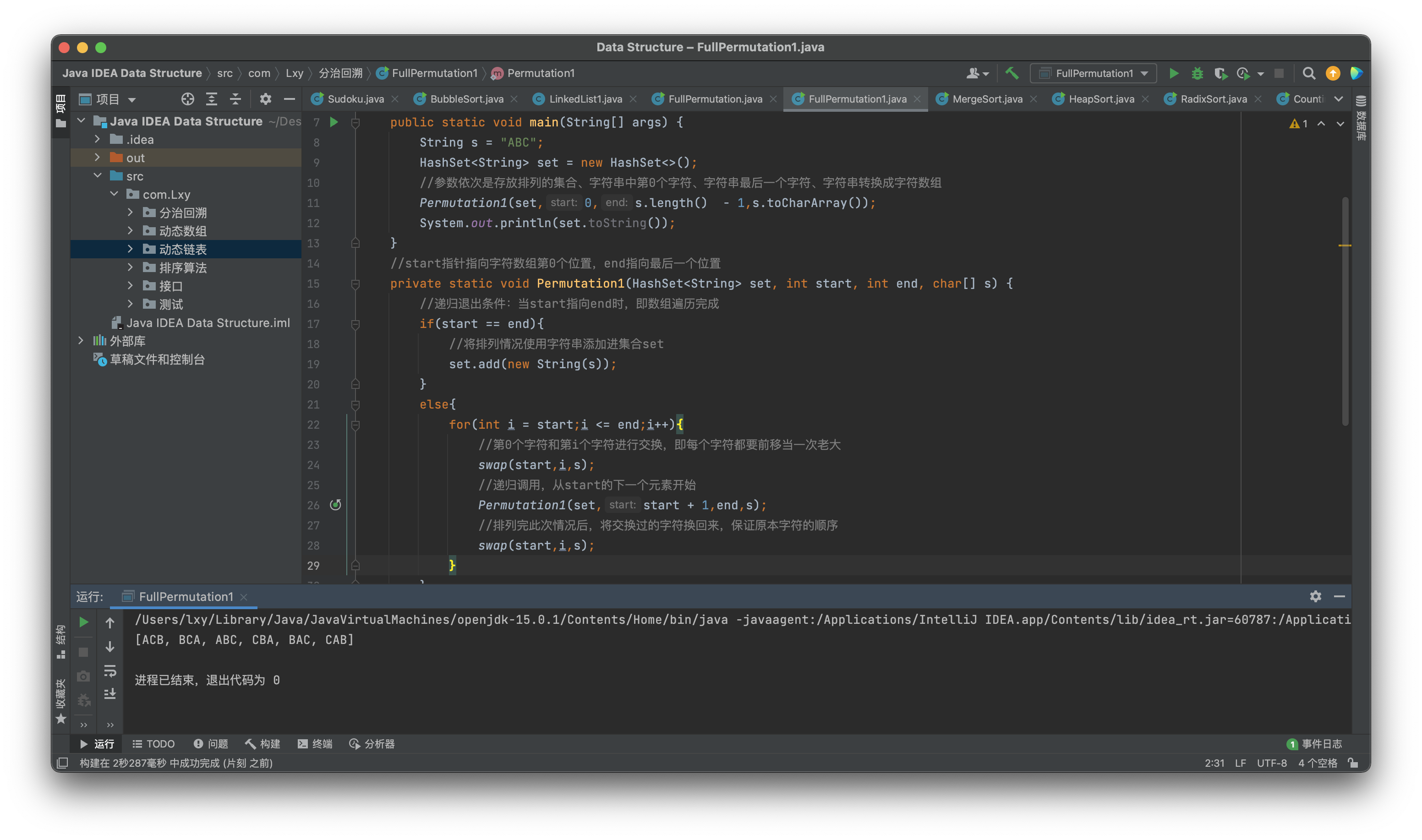This screenshot has height=840, width=1422.
Task: Toggle soft-wrap in Run console
Action: coord(110,671)
